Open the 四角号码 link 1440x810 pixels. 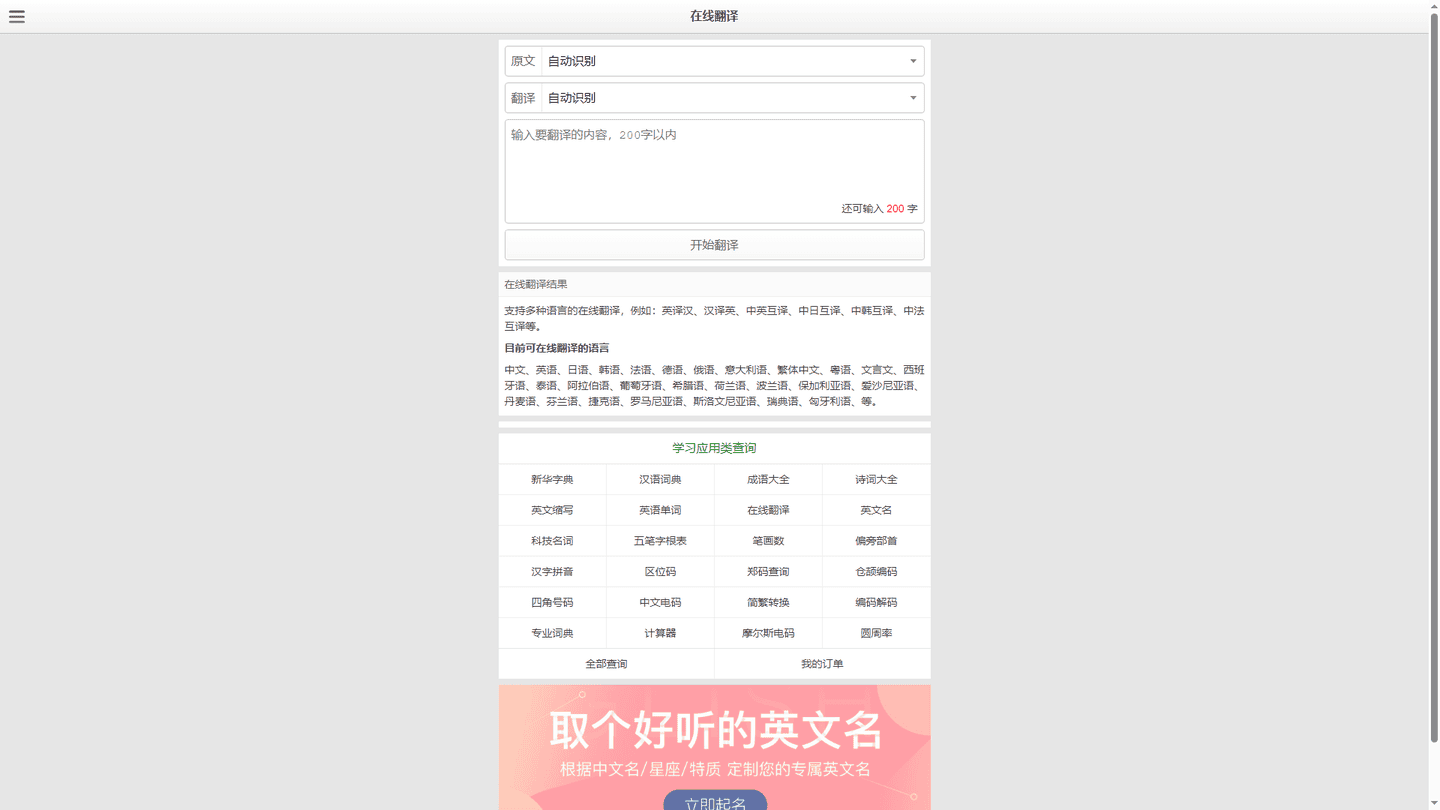pyautogui.click(x=552, y=603)
